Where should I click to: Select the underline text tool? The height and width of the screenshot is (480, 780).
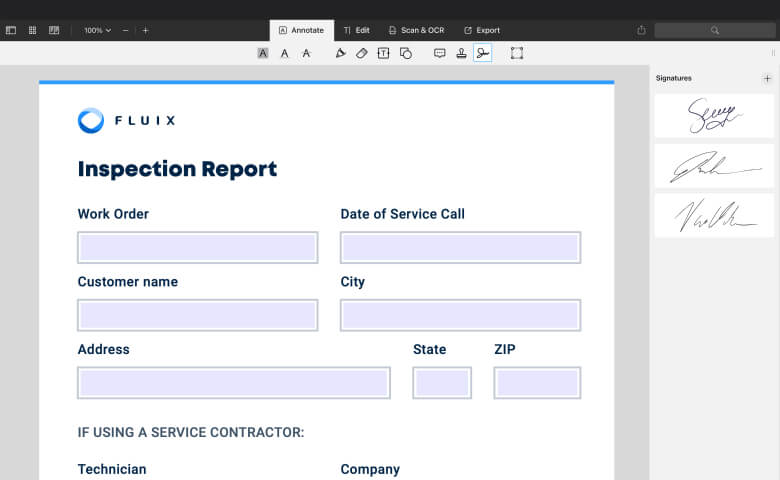click(x=285, y=53)
